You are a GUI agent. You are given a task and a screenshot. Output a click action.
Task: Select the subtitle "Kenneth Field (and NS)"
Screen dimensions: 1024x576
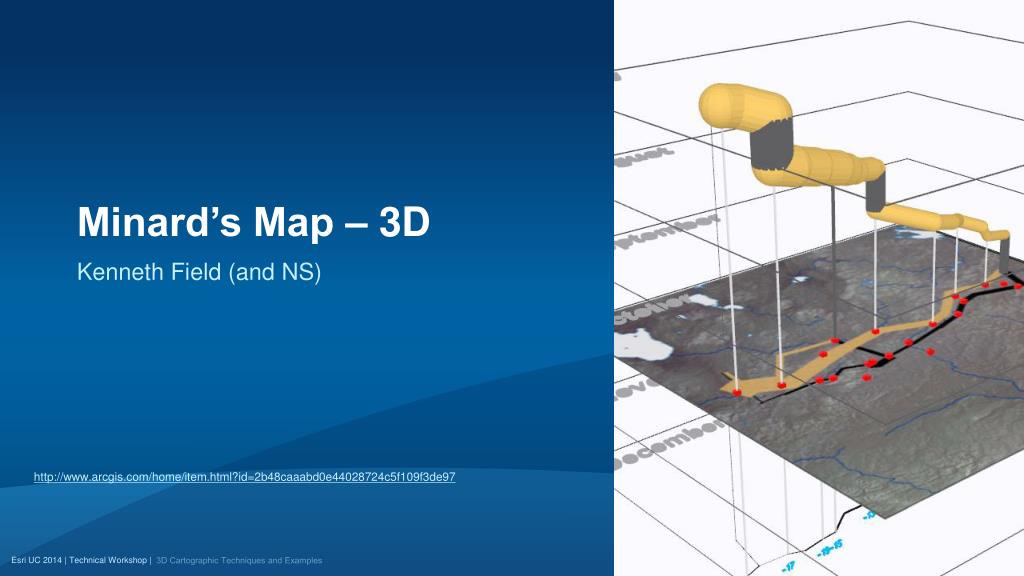point(199,272)
